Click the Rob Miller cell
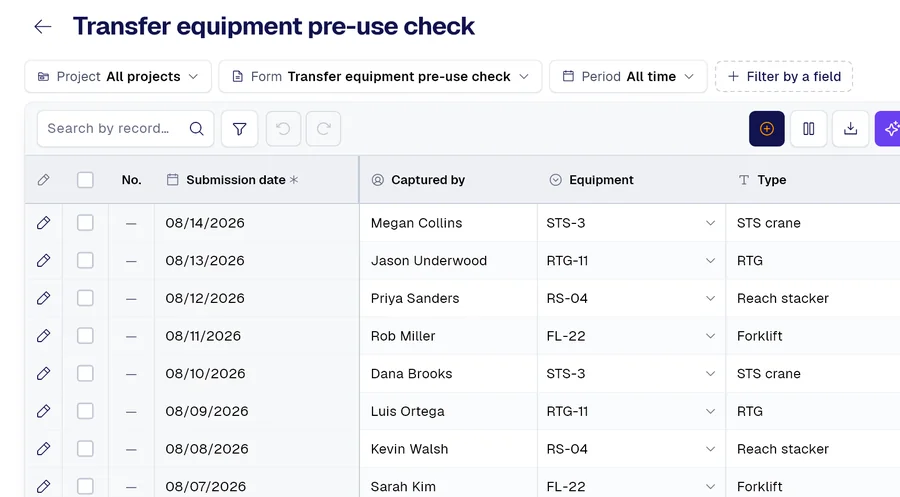Screen dimensions: 900x497 (x=448, y=336)
